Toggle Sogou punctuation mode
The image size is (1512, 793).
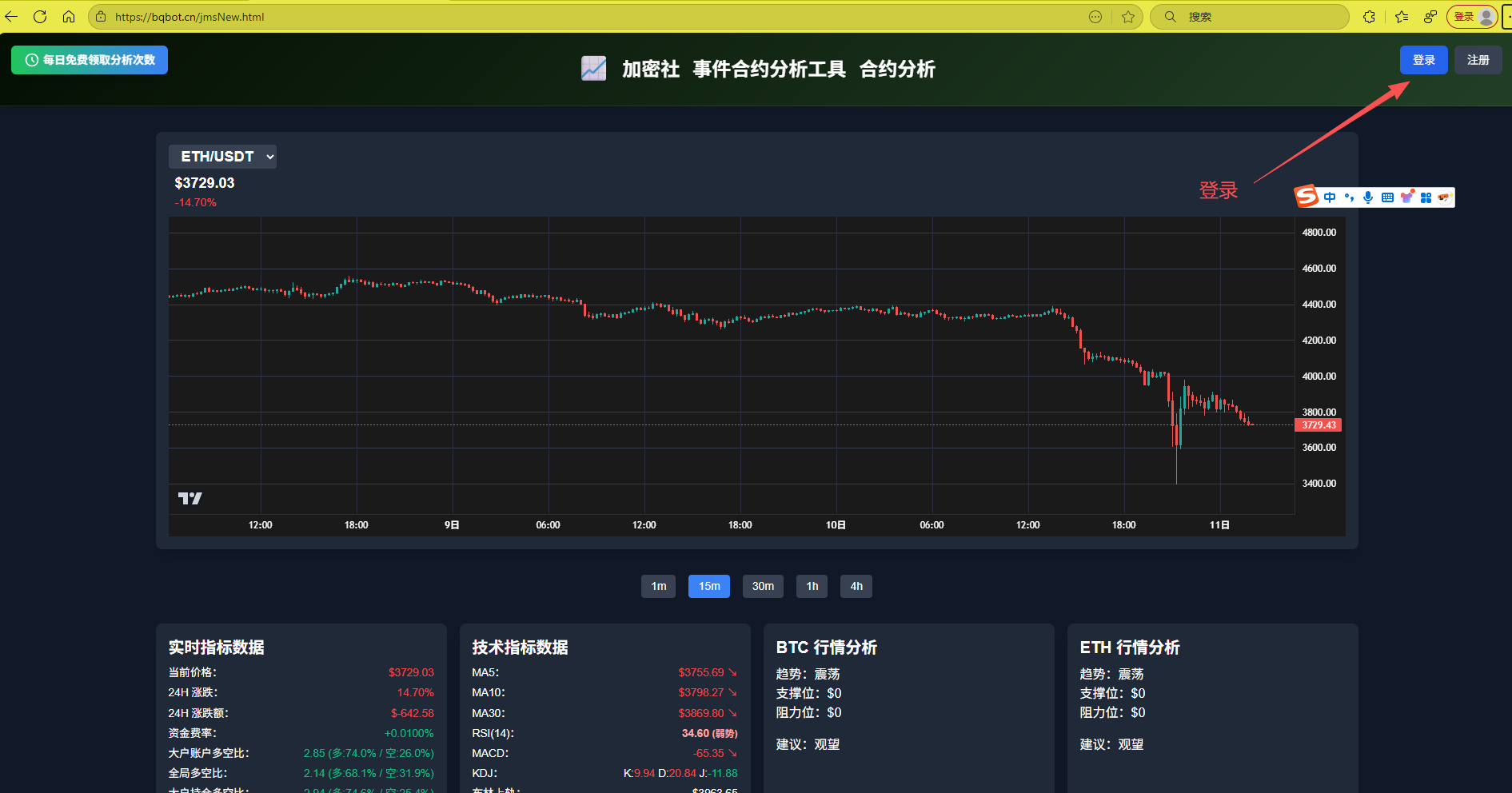(1349, 197)
